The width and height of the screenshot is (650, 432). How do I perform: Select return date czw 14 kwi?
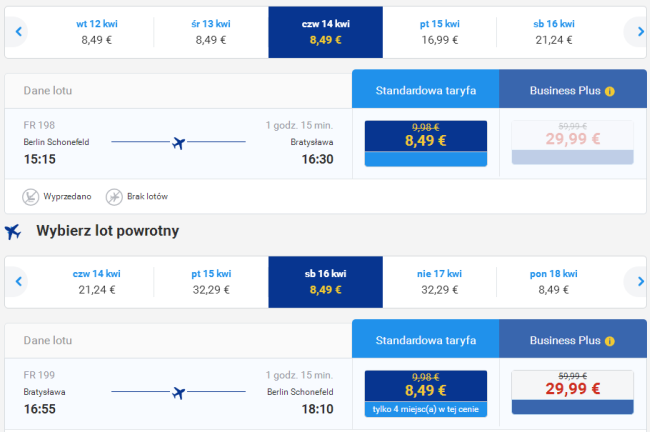(97, 282)
